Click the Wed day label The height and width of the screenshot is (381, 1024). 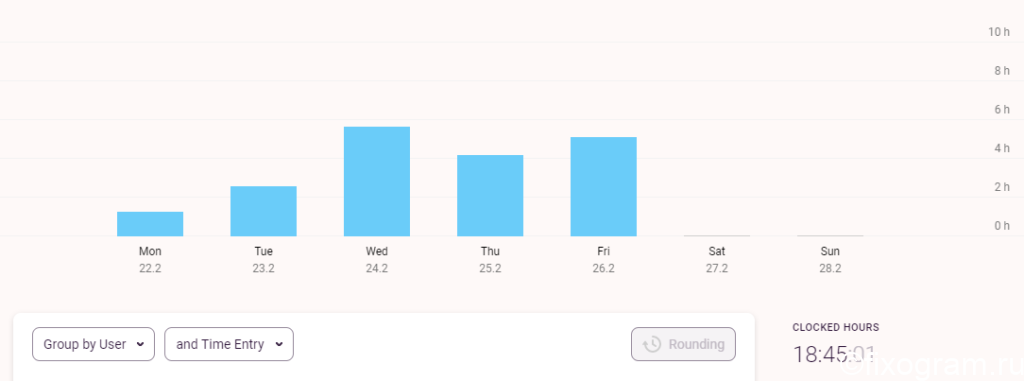click(x=377, y=252)
